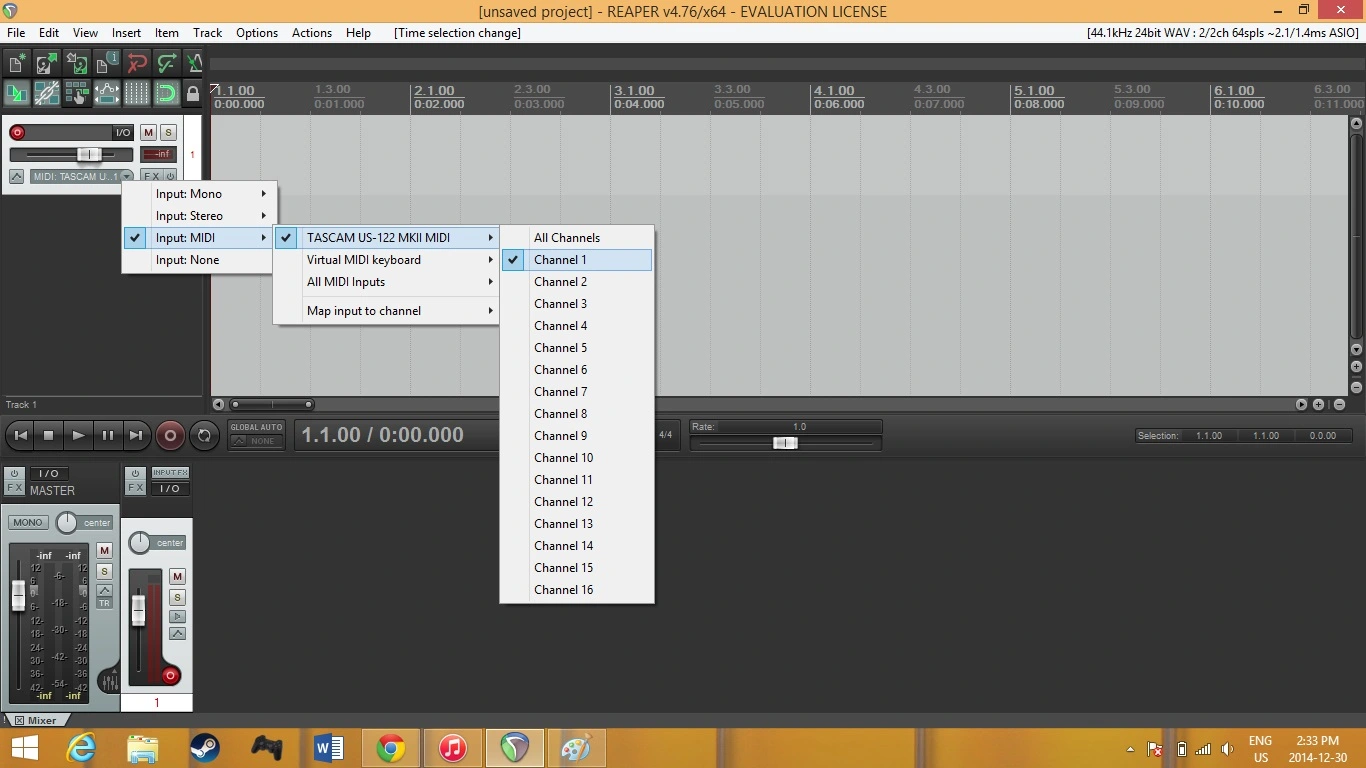Choose Channel 16 from list

[577, 590]
